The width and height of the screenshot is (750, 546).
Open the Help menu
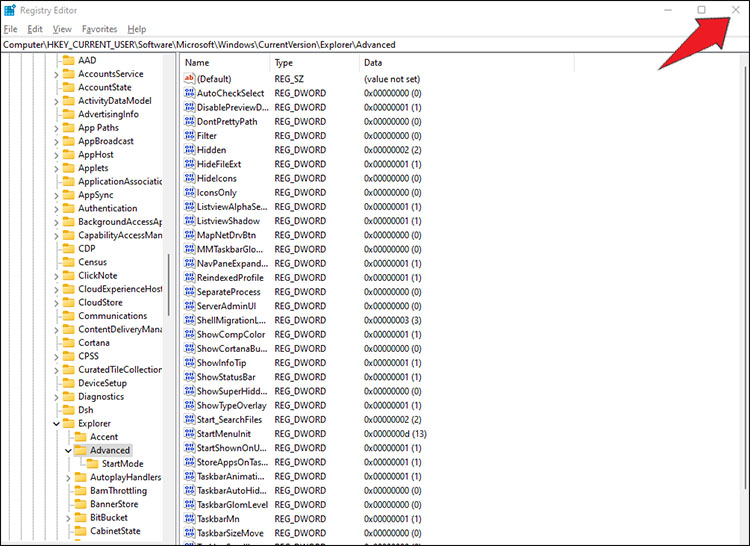[137, 29]
